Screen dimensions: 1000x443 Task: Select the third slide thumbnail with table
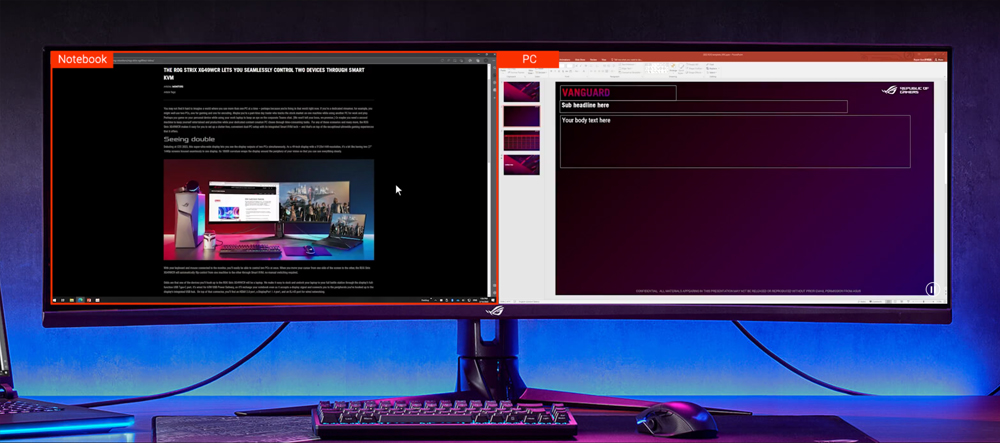pos(522,141)
